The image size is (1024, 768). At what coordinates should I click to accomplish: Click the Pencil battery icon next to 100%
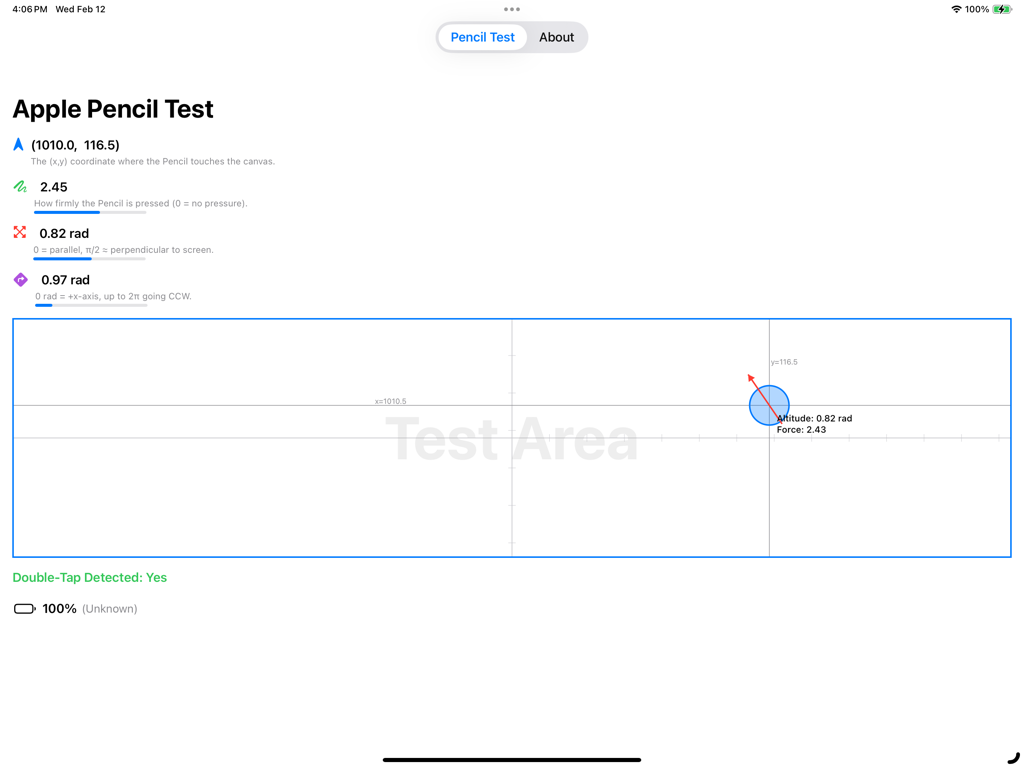pyautogui.click(x=23, y=608)
